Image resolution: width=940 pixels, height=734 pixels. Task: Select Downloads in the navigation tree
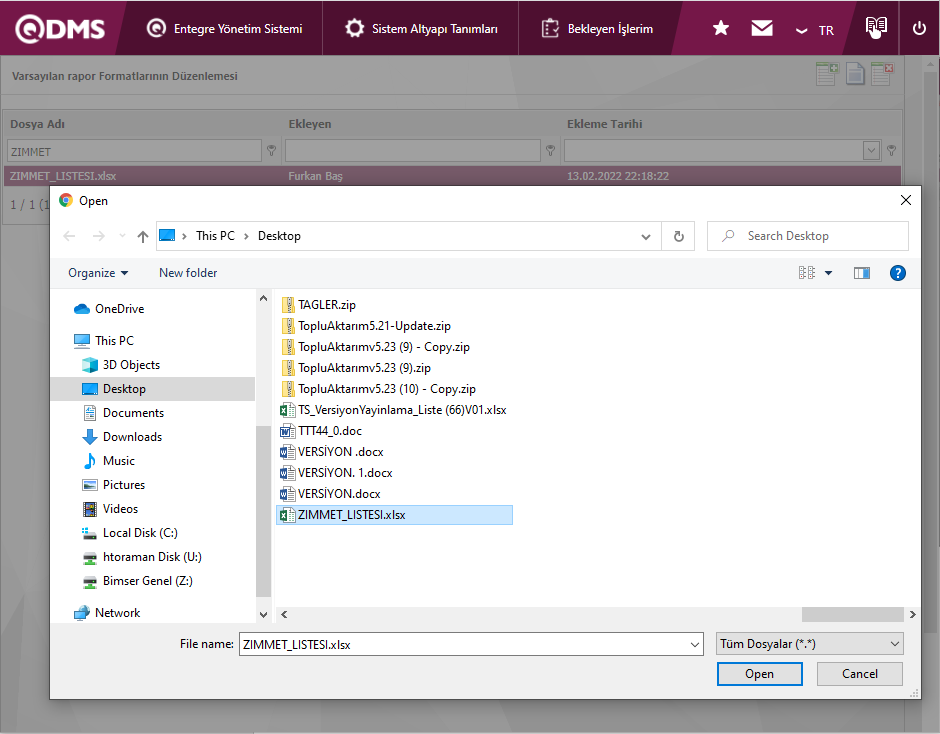point(132,437)
